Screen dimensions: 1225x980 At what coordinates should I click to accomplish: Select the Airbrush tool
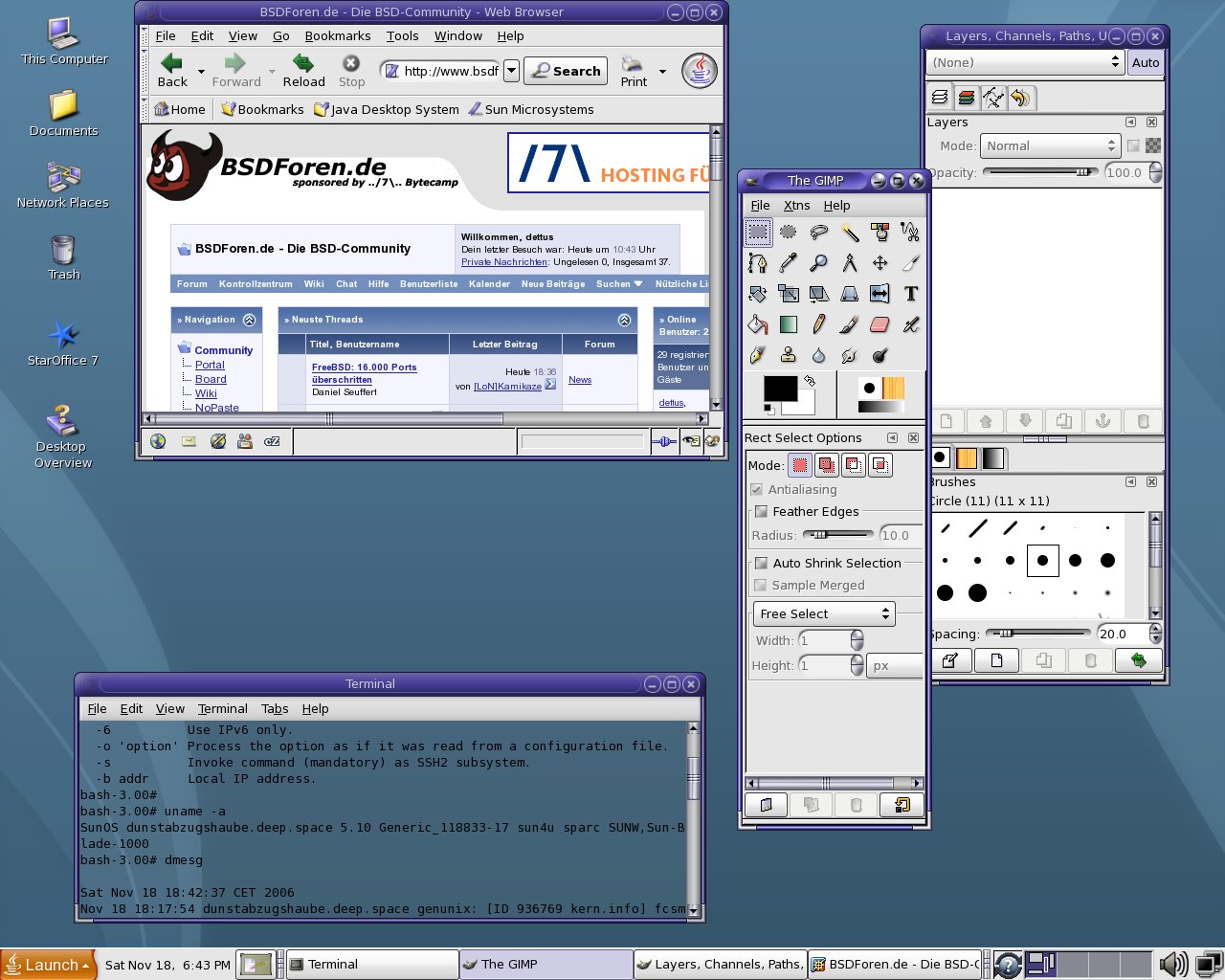pos(910,324)
